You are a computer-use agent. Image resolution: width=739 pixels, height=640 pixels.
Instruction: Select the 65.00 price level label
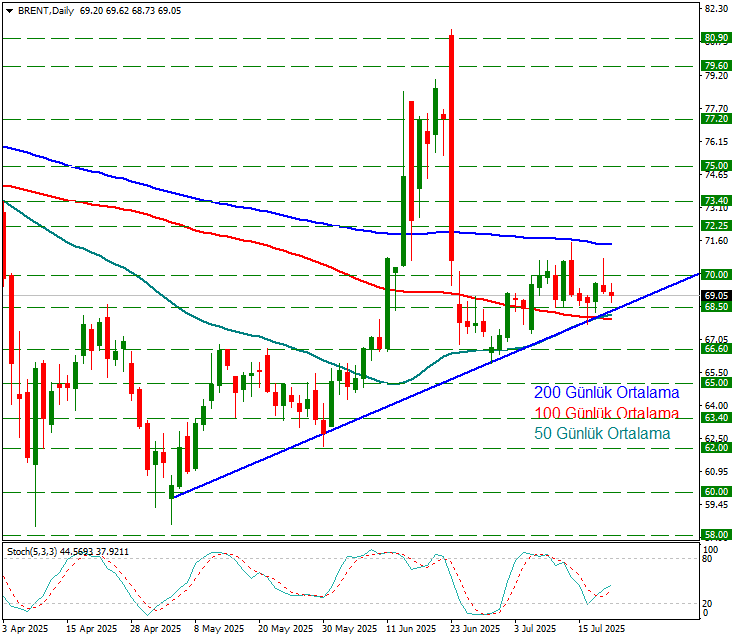tap(716, 383)
